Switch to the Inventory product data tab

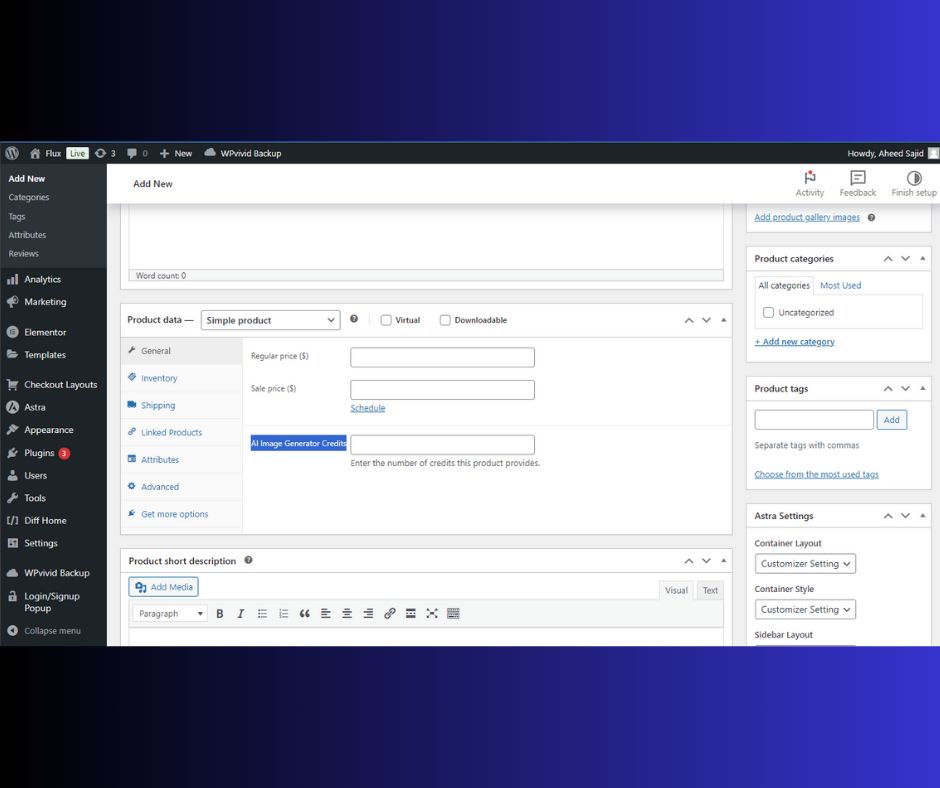pos(159,378)
